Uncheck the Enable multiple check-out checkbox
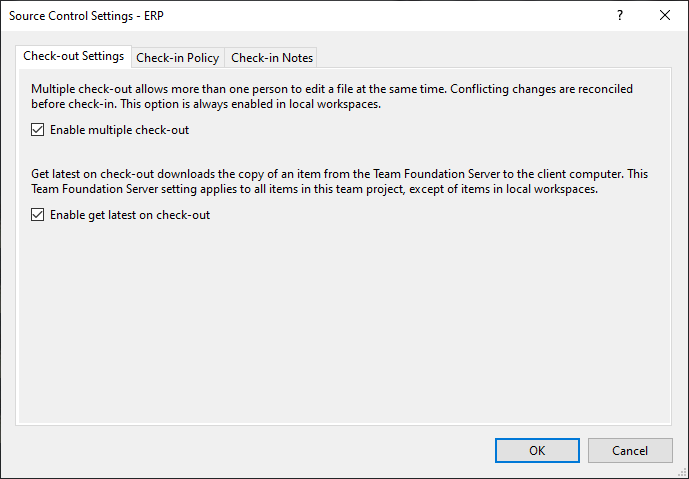 [37, 130]
